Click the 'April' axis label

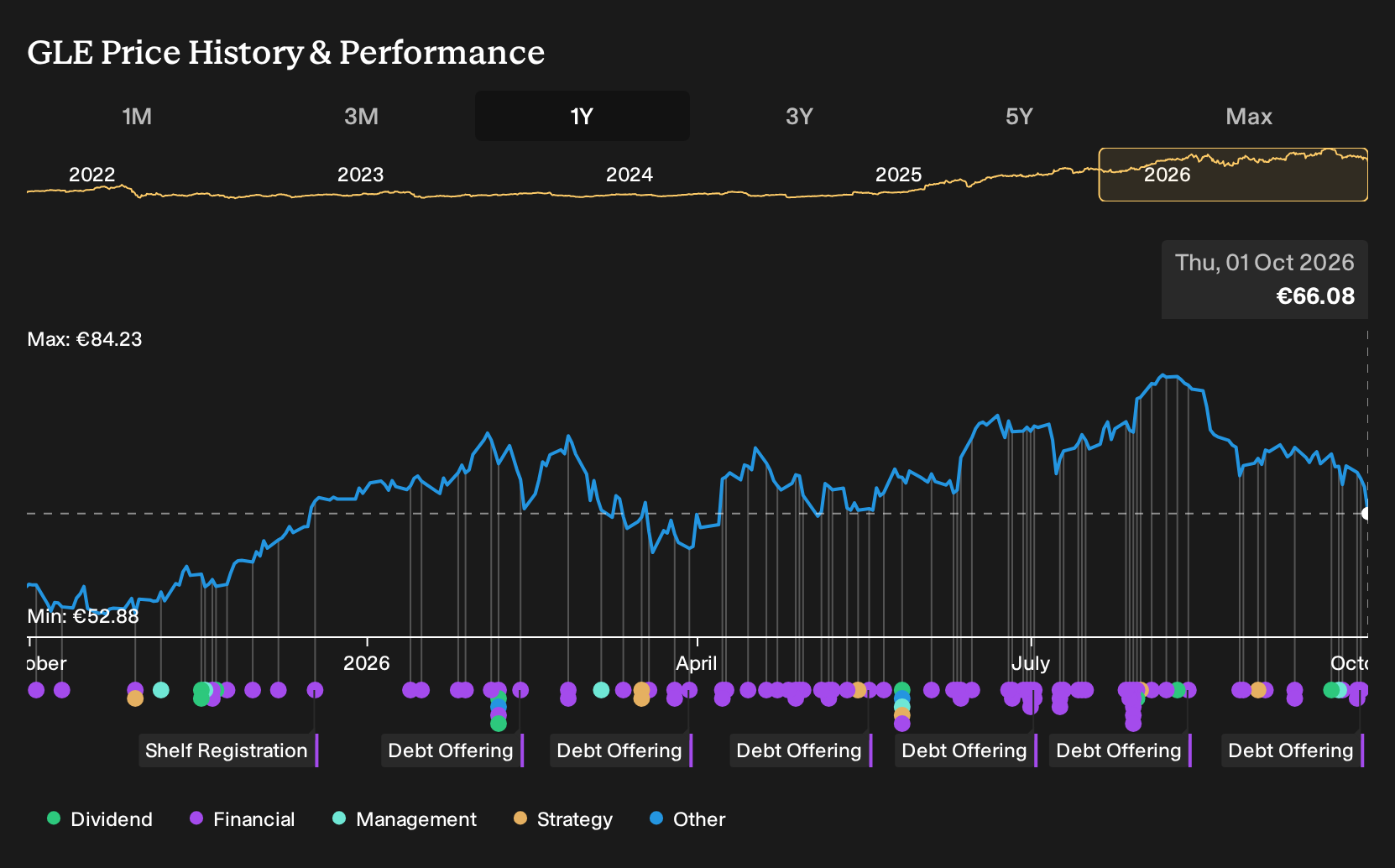697,663
